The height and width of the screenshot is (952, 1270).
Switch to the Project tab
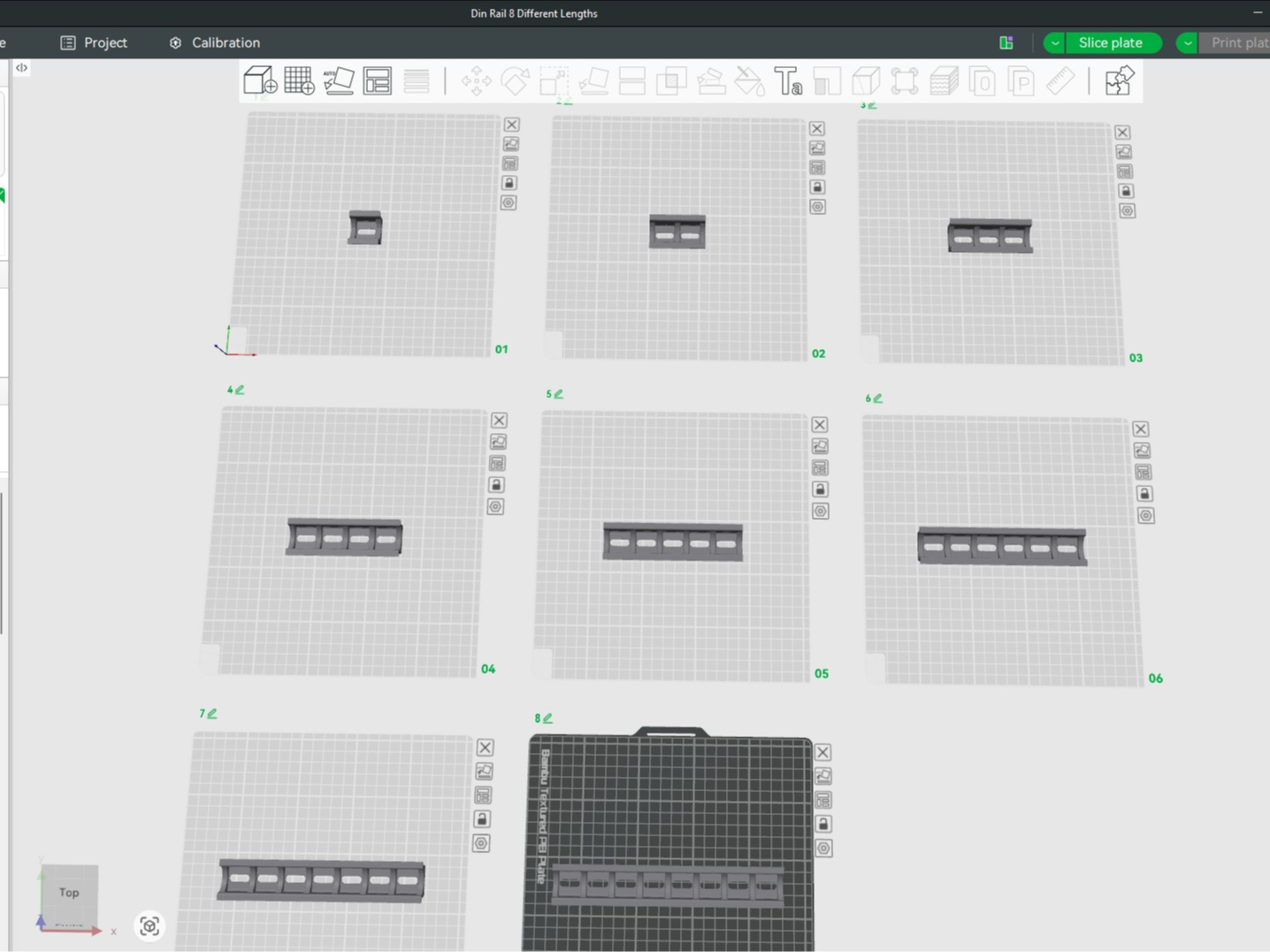[x=94, y=42]
